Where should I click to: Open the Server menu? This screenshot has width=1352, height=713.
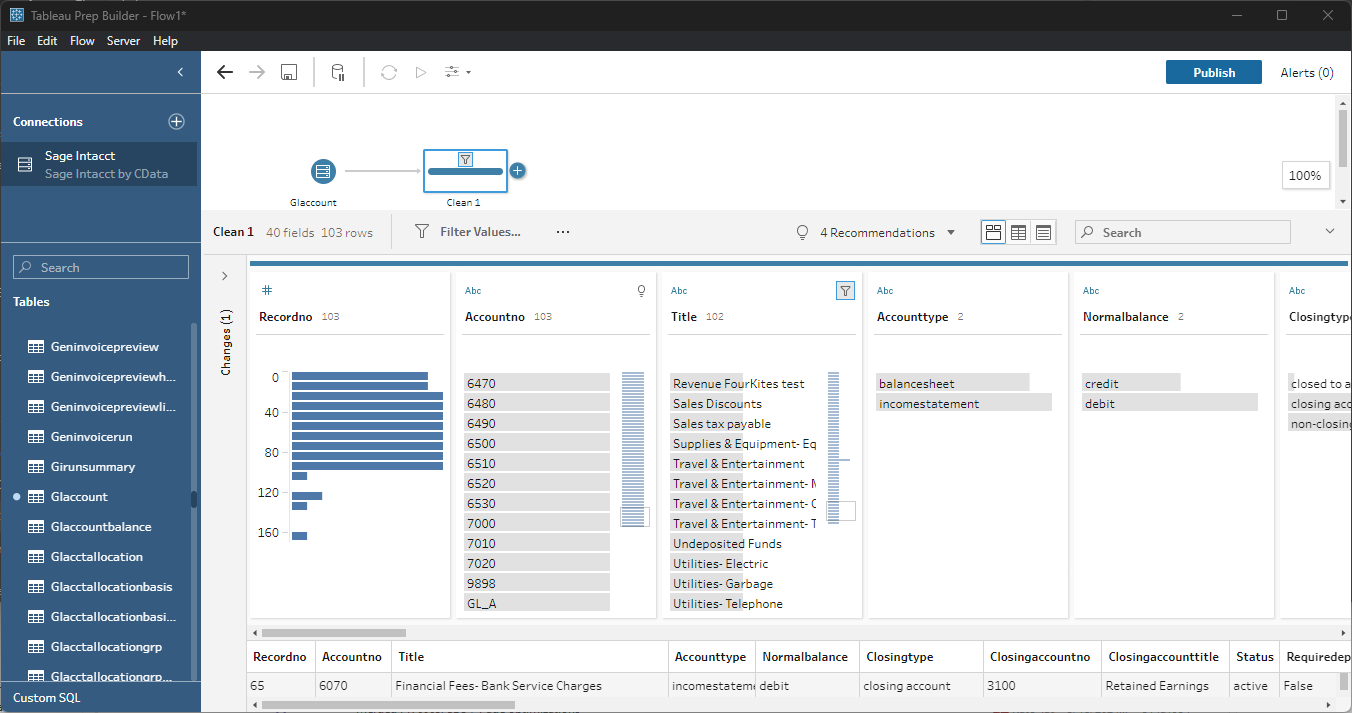click(123, 41)
